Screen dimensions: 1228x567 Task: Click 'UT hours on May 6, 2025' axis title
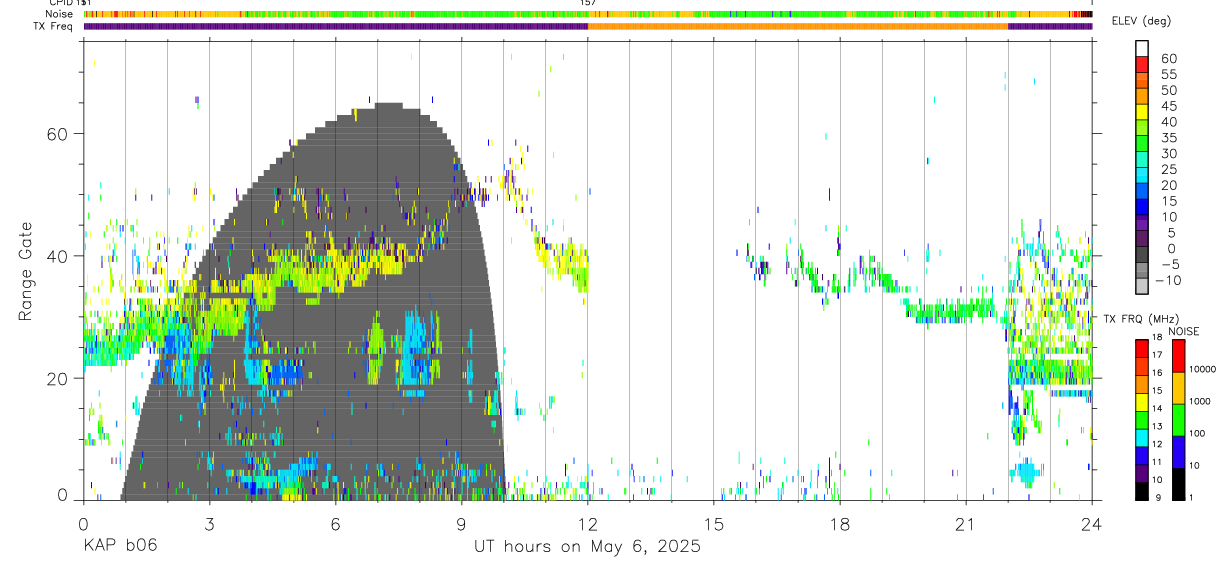(587, 547)
